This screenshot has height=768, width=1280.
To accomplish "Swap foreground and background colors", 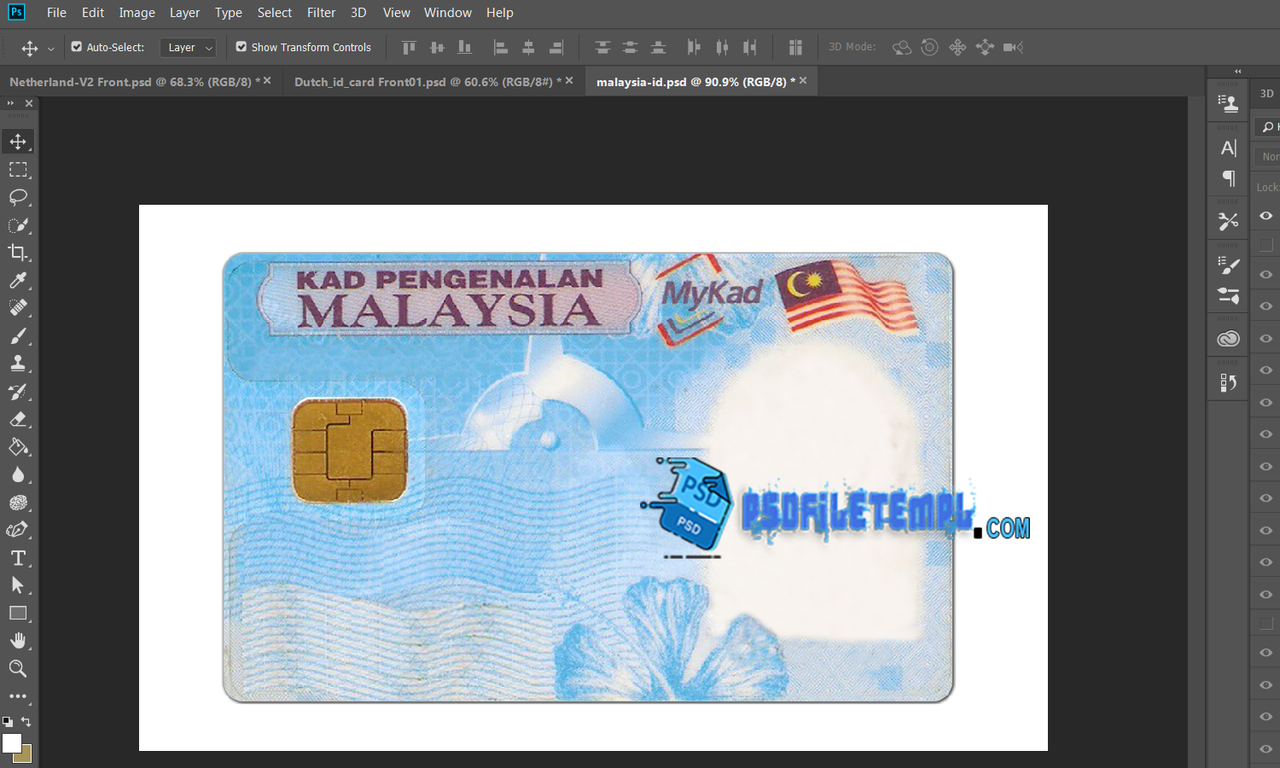I will pyautogui.click(x=26, y=721).
